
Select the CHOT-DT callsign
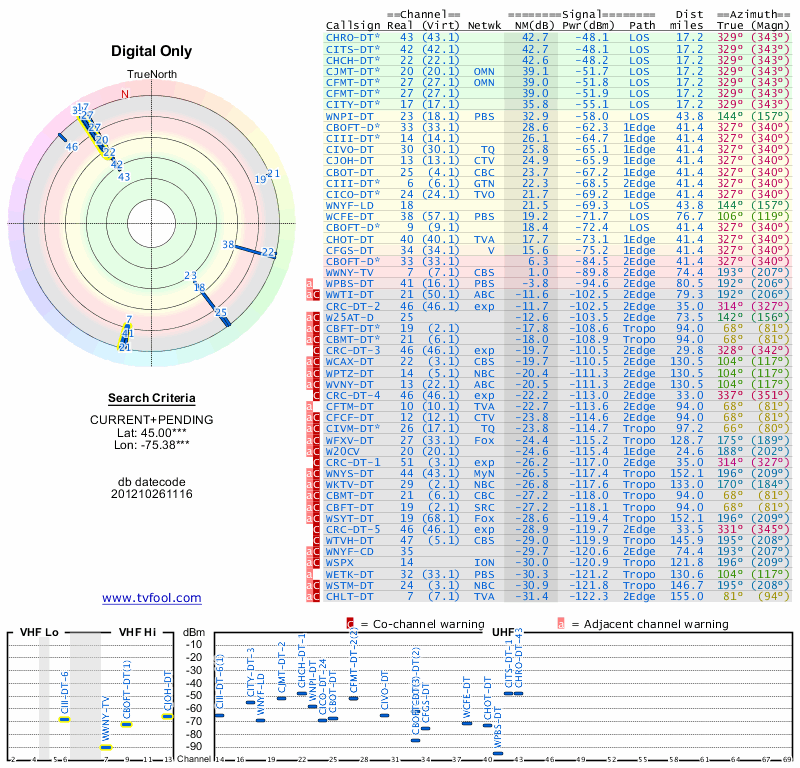(349, 239)
